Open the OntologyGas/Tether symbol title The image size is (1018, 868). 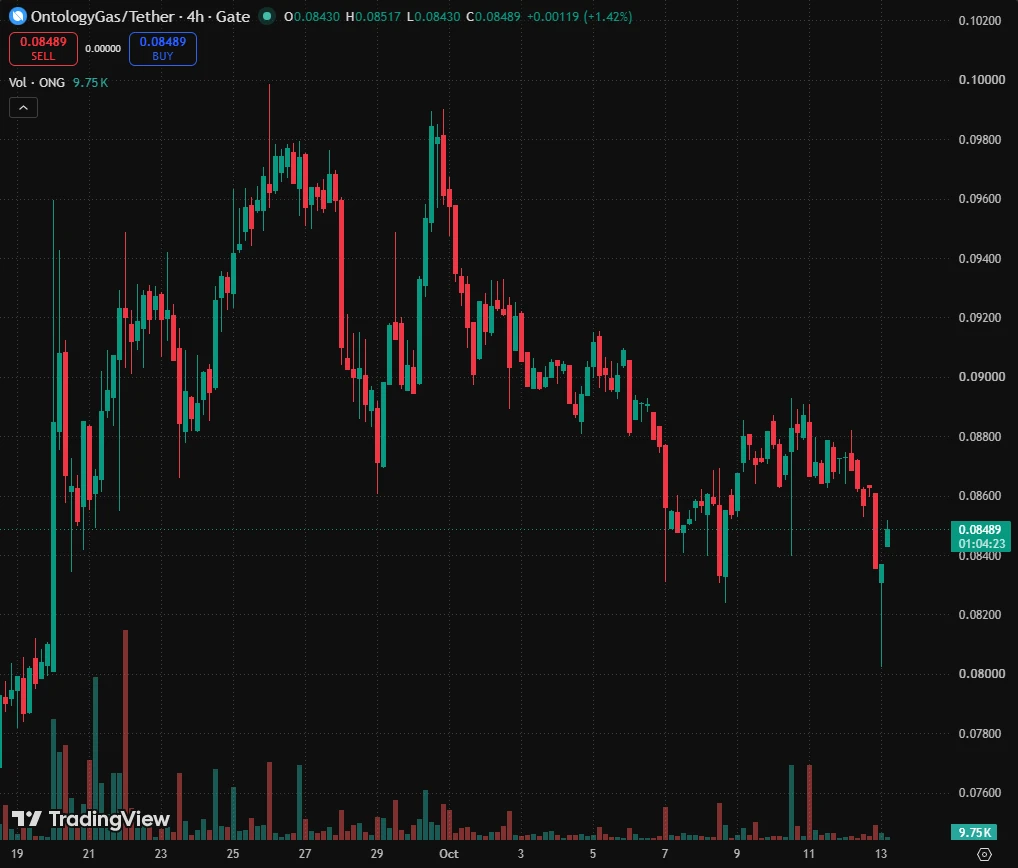click(140, 16)
